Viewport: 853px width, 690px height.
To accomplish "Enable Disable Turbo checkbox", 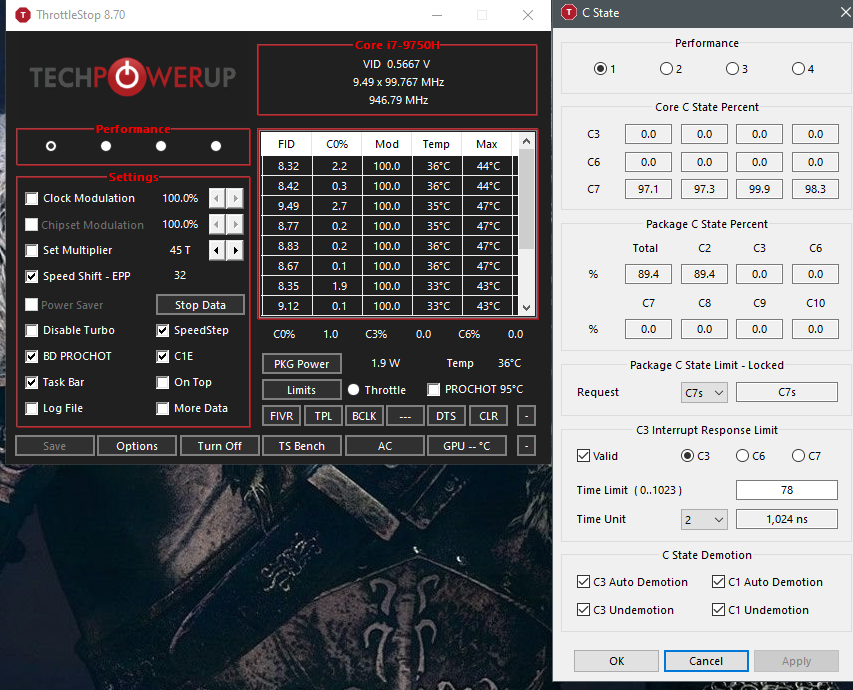I will pyautogui.click(x=32, y=330).
